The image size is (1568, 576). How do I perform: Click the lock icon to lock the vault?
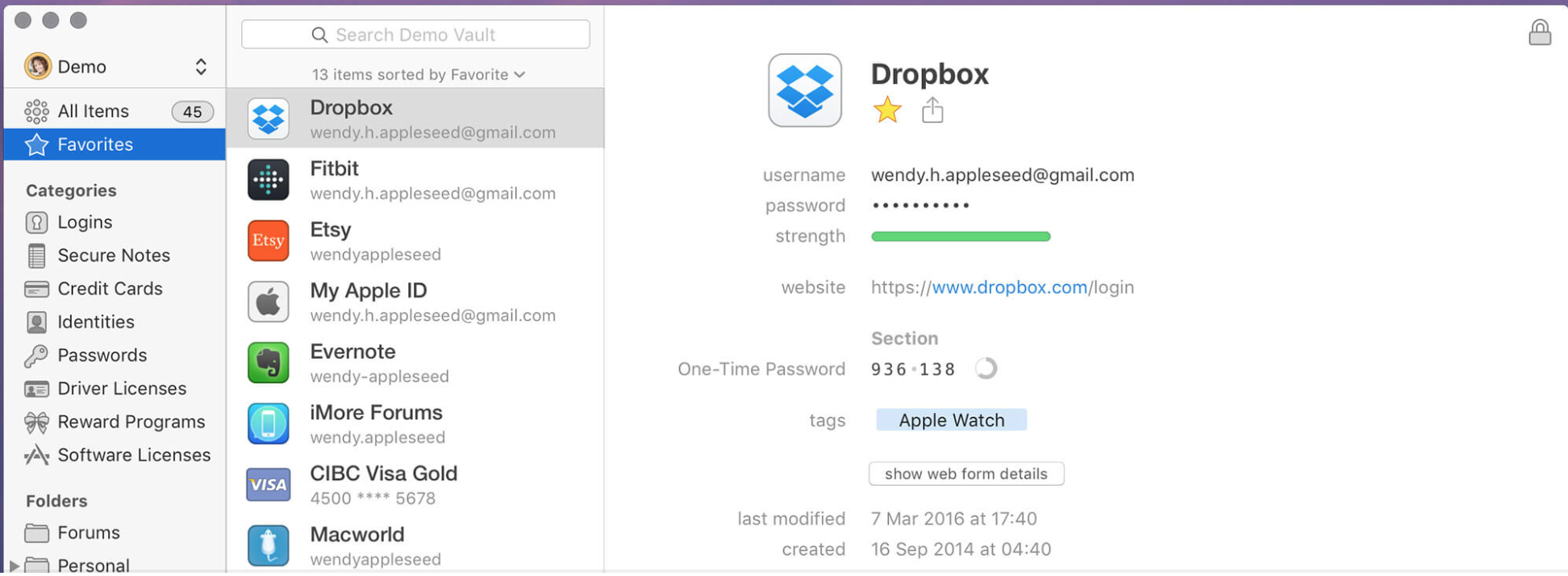(1539, 32)
